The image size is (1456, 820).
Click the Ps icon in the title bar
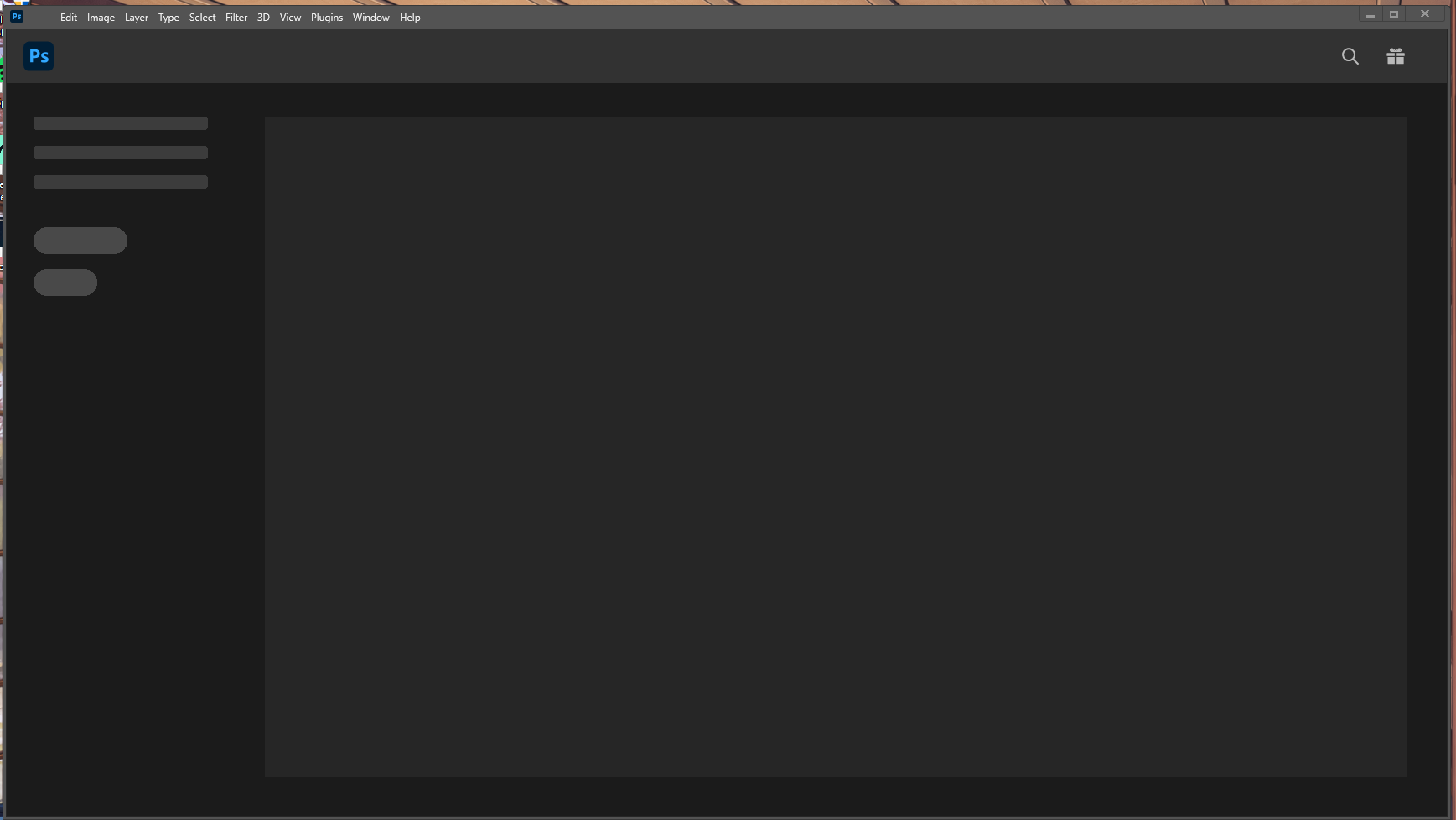[x=15, y=16]
